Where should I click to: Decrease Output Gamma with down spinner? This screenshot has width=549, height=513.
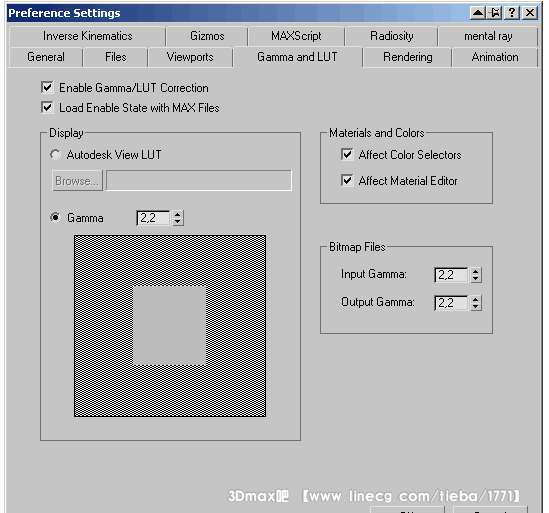coord(475,307)
